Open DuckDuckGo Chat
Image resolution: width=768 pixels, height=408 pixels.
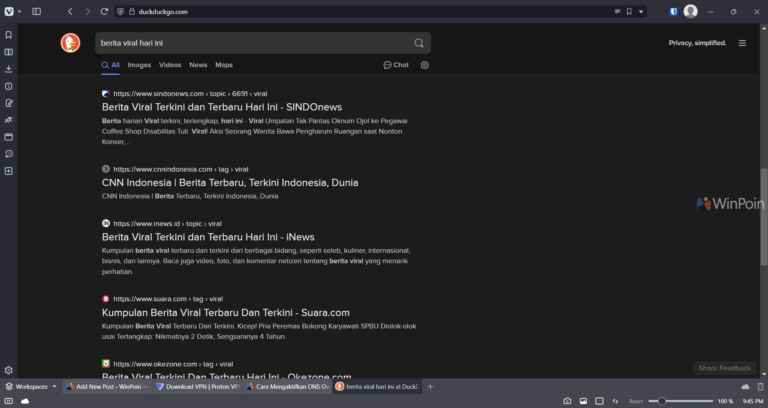point(396,65)
